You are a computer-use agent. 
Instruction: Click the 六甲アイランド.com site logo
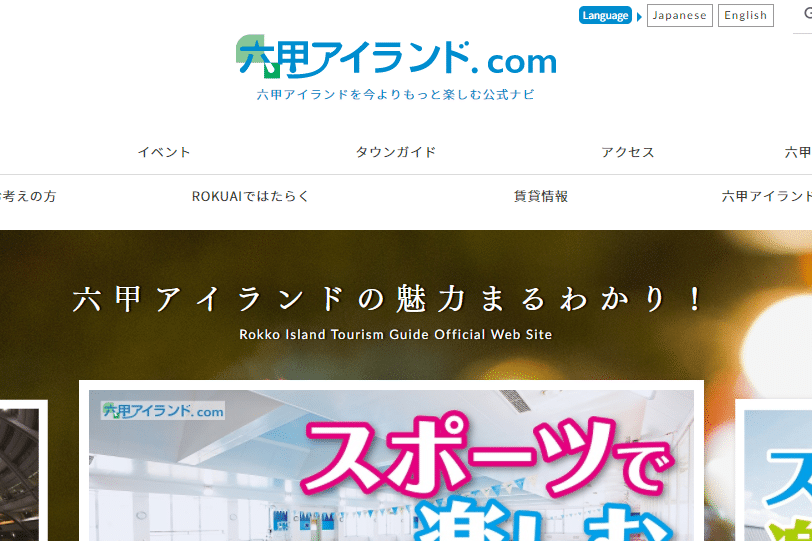[396, 57]
